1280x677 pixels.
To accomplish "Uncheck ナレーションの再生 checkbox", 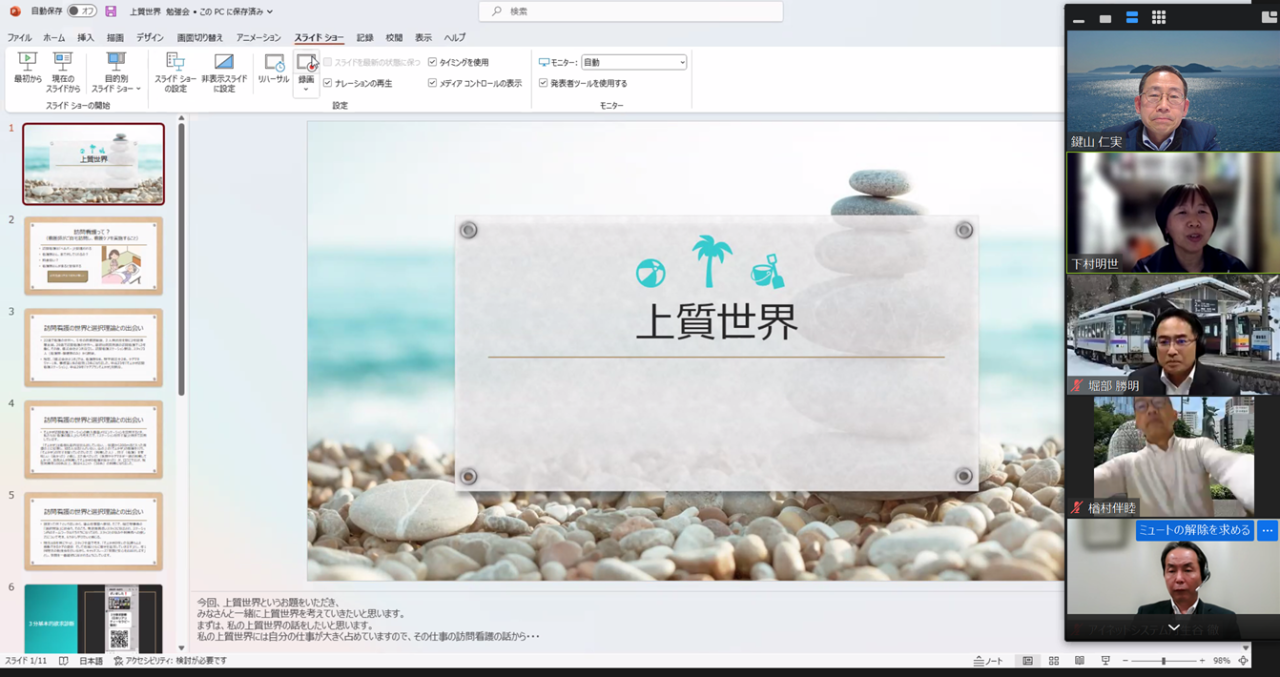I will pos(327,83).
